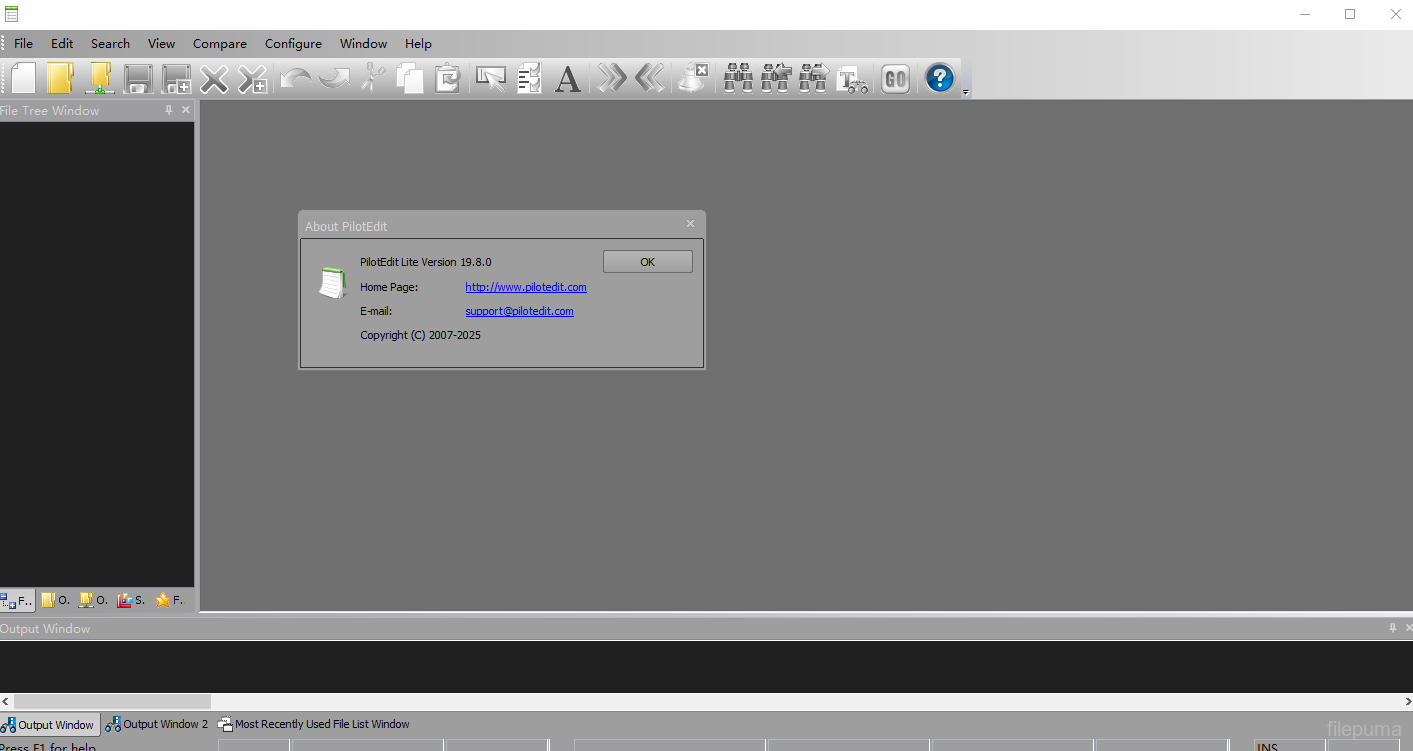1413x751 pixels.
Task: Click the PilotEdit app icon in title bar
Action: (x=11, y=14)
